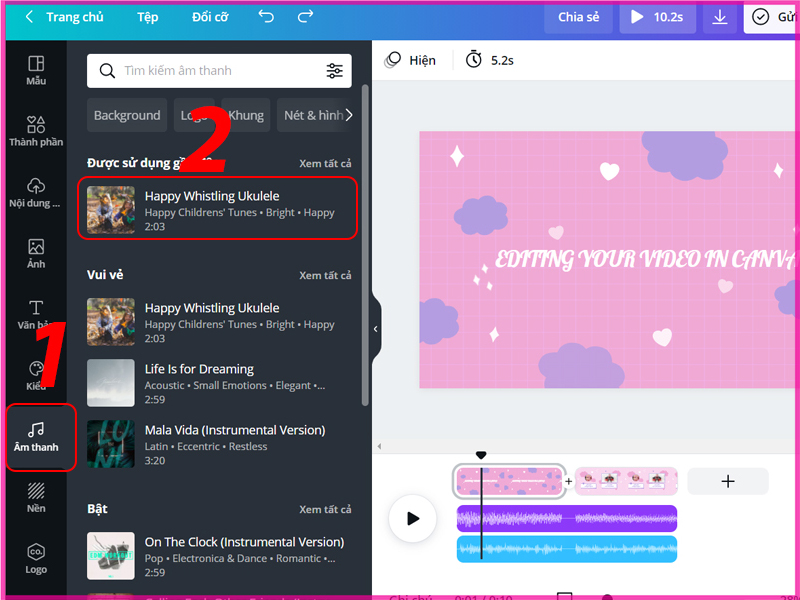
Task: Click the audio panel's vertical scrollbar
Action: 365,245
